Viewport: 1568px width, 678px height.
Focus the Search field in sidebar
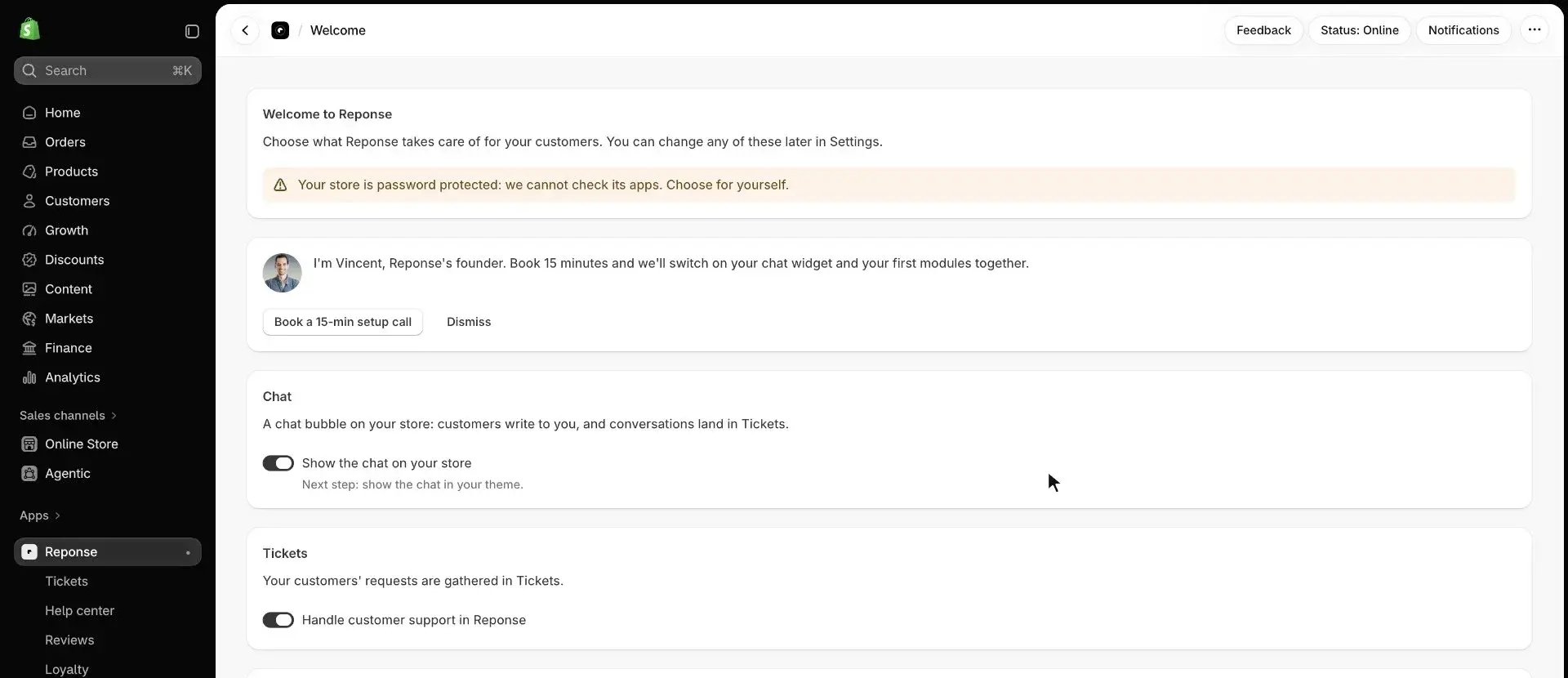tap(108, 70)
